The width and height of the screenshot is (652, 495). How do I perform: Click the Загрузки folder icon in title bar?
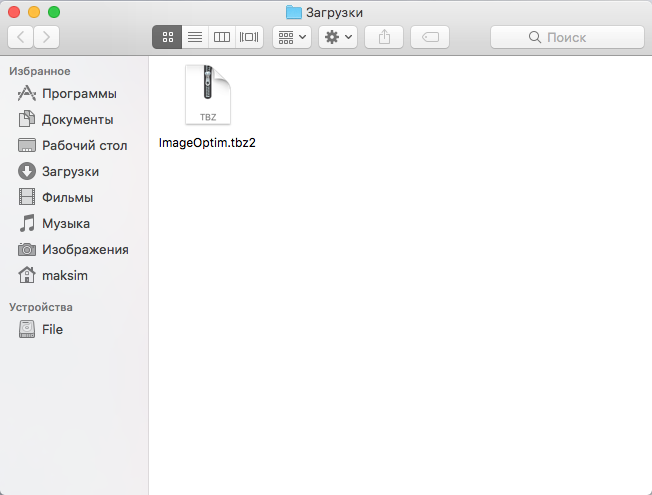294,12
